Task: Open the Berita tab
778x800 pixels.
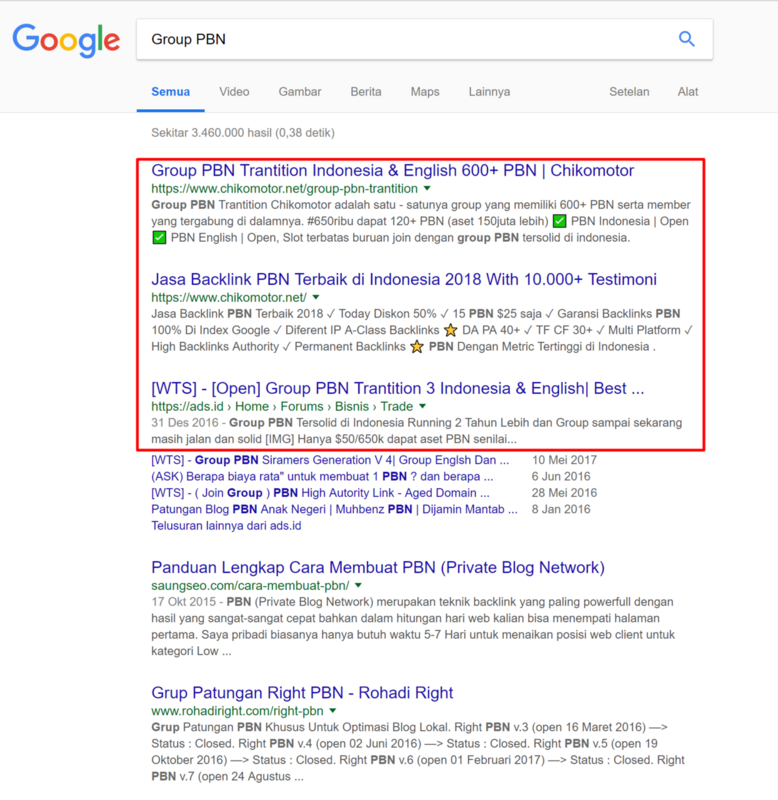Action: click(x=366, y=92)
